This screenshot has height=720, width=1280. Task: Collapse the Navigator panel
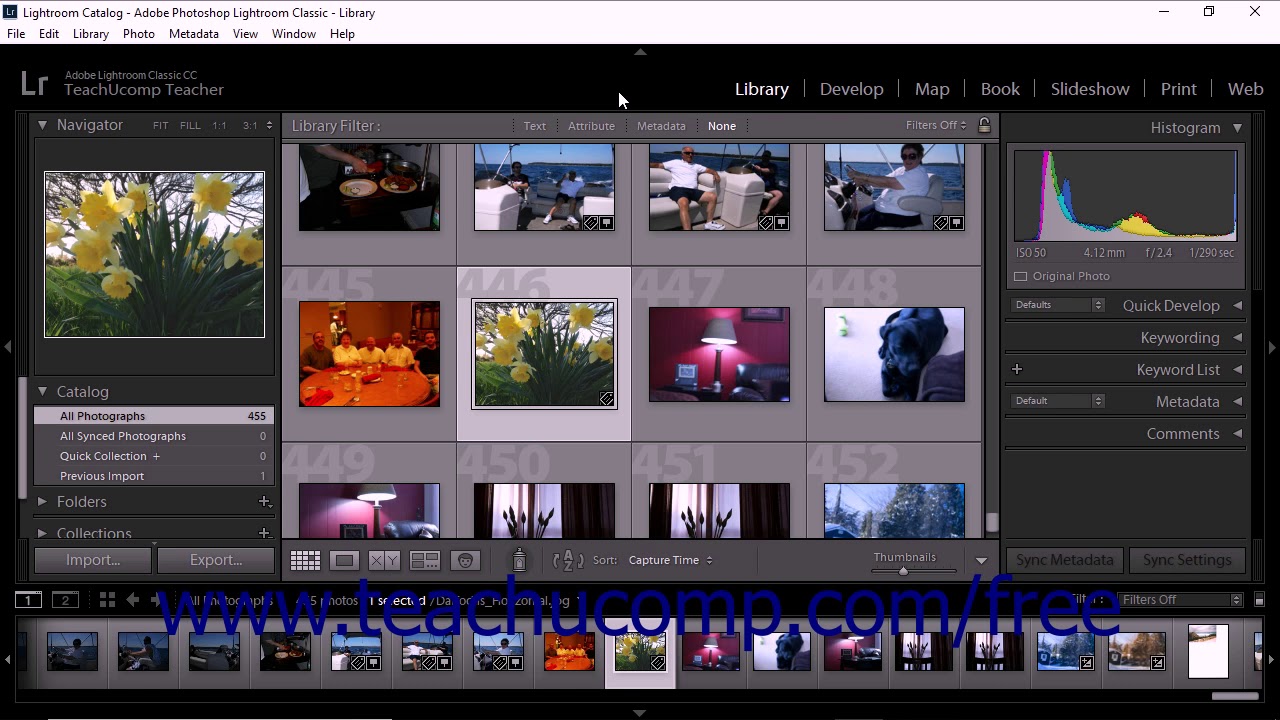pyautogui.click(x=42, y=125)
